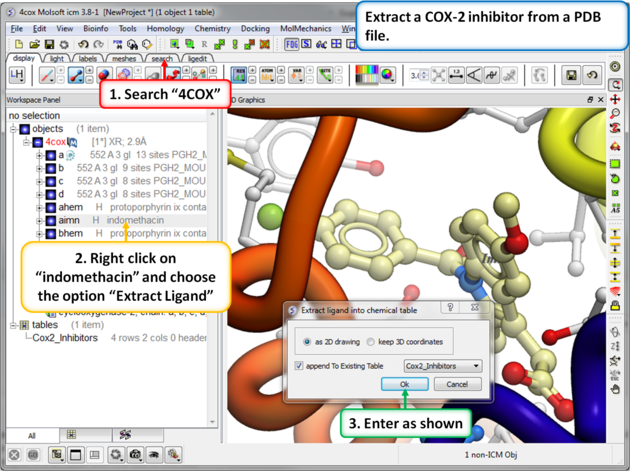Viewport: 630px width, 471px height.
Task: Select the 'keep 3D coordinates' radio button
Action: click(x=370, y=342)
